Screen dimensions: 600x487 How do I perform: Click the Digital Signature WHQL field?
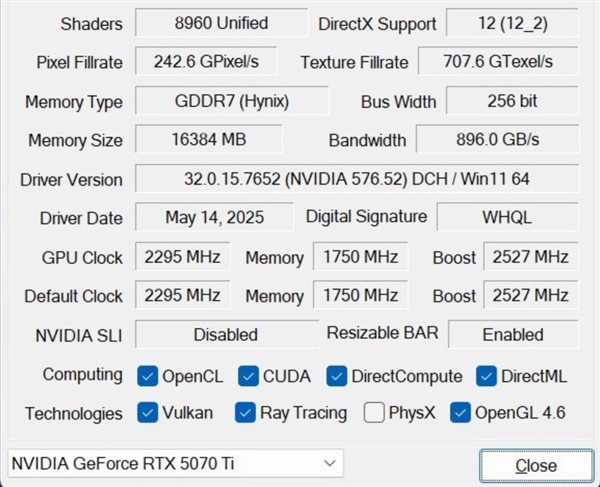pyautogui.click(x=508, y=217)
